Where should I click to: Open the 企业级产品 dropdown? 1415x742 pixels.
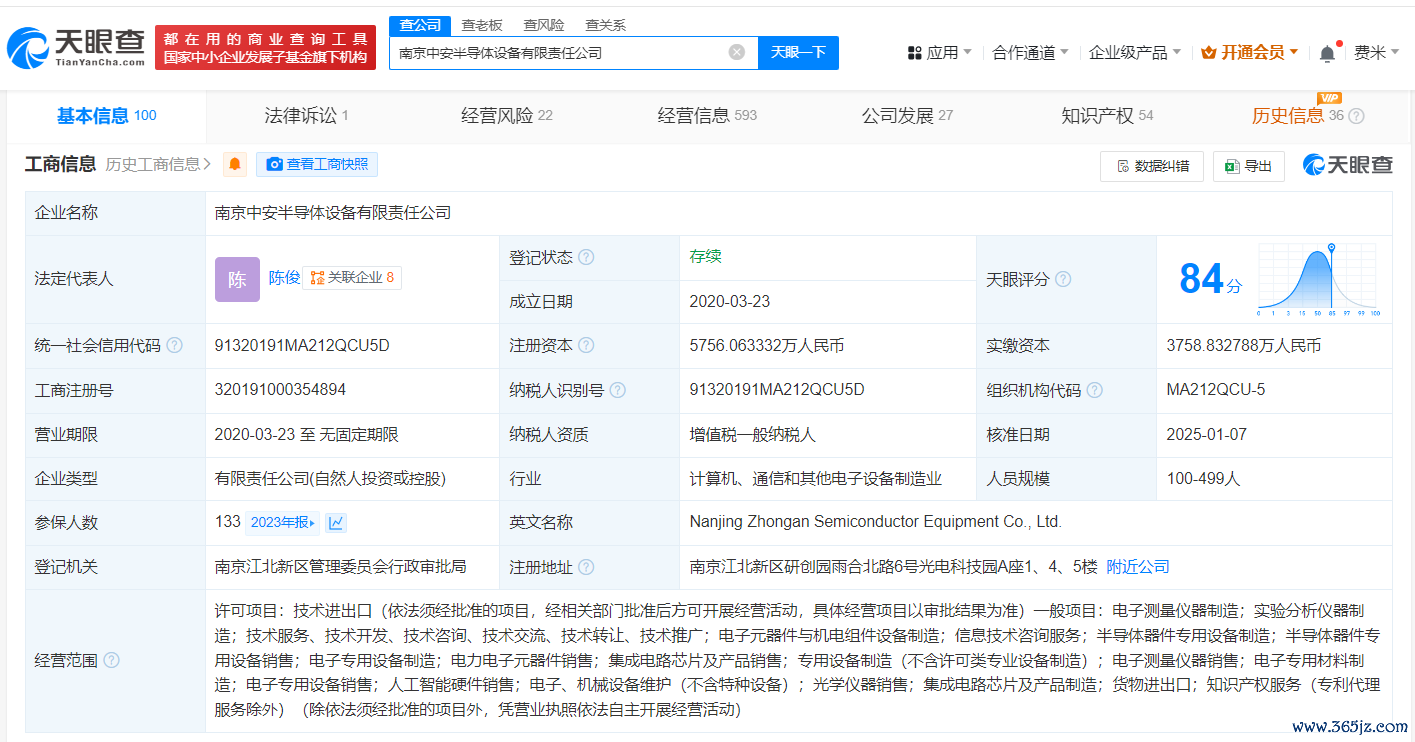[x=1134, y=53]
